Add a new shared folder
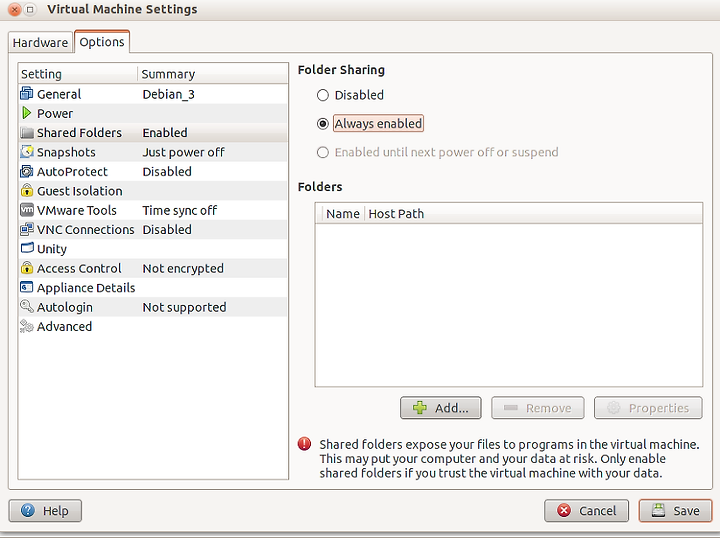Viewport: 720px width, 538px height. point(441,408)
